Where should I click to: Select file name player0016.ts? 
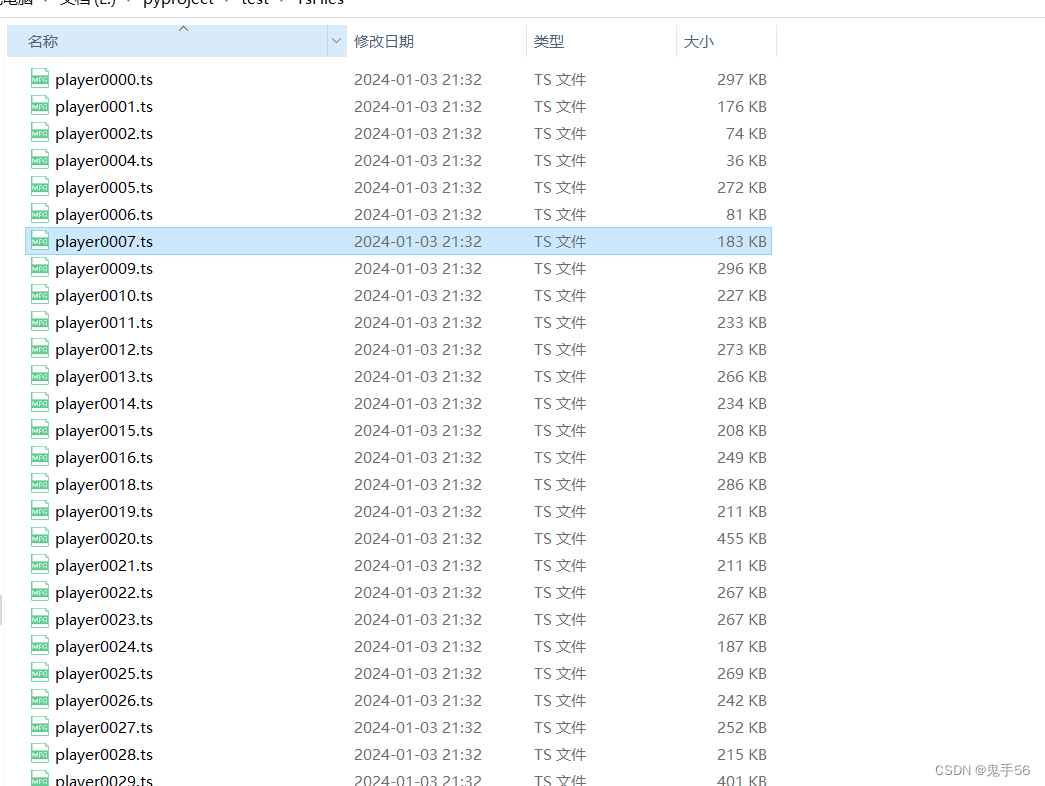[104, 458]
